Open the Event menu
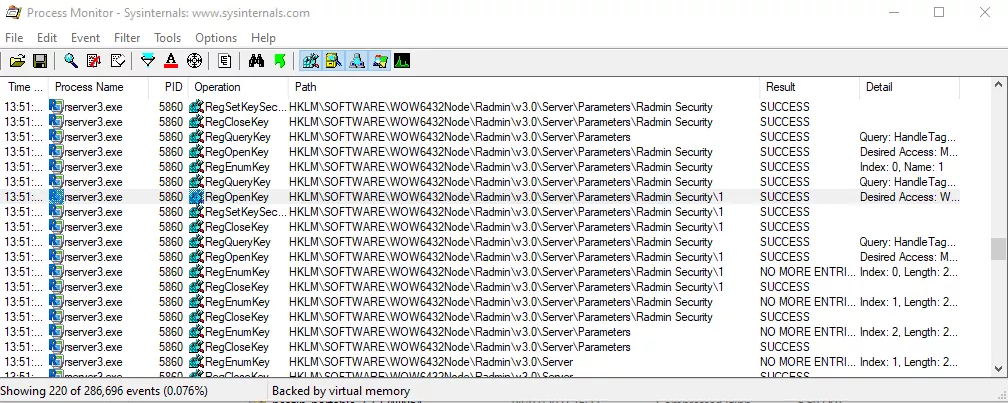 coord(86,38)
